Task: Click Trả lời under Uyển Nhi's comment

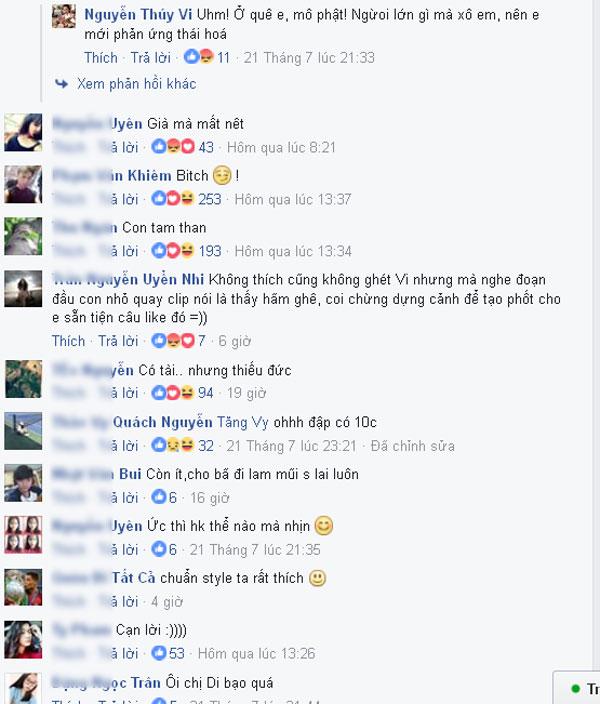Action: (x=118, y=341)
